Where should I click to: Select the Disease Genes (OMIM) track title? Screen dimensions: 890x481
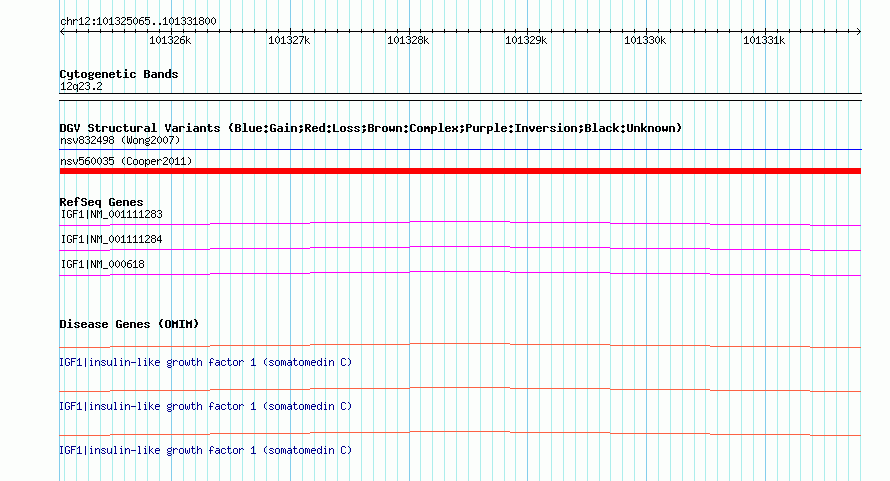coord(129,324)
